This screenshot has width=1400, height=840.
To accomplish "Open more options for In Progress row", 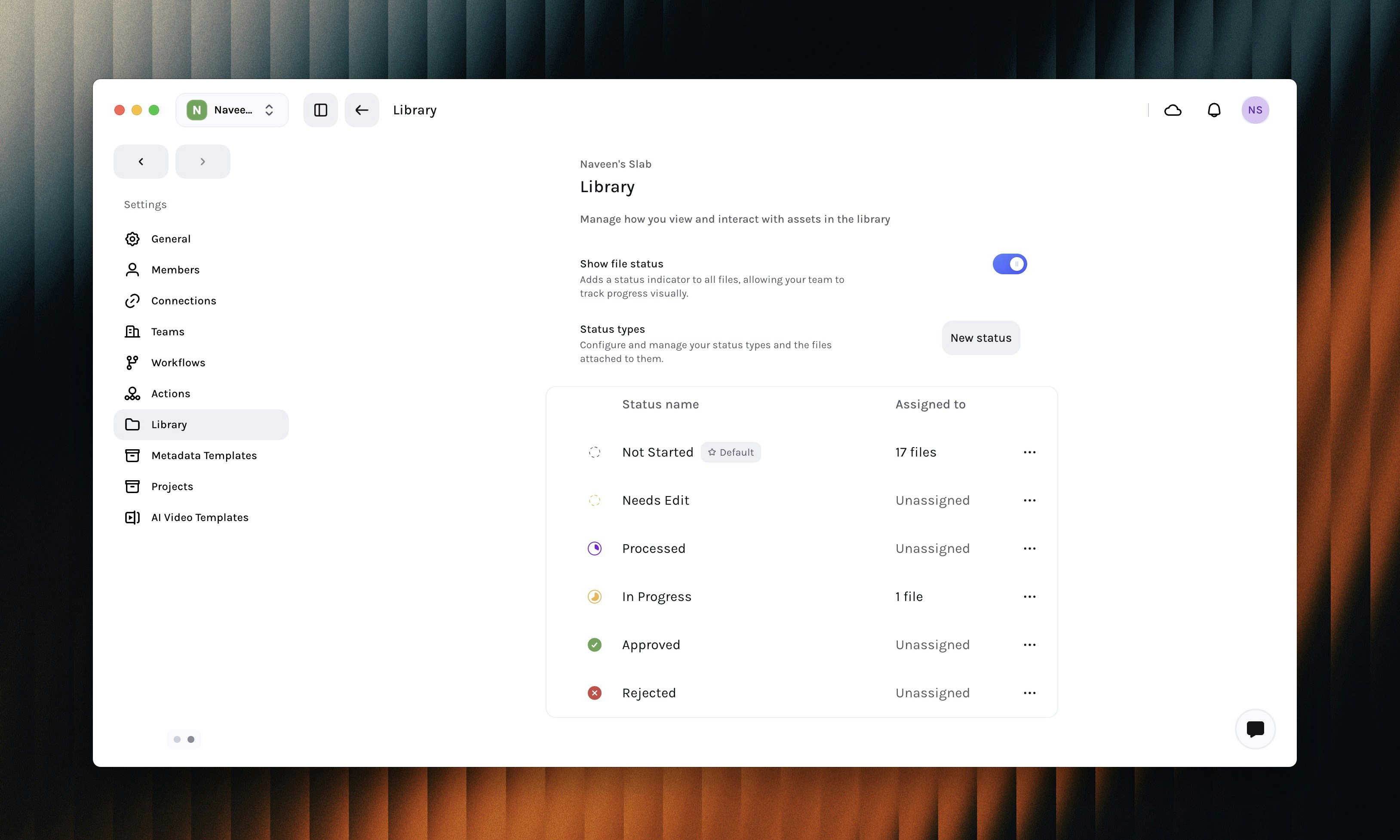I will 1029,597.
